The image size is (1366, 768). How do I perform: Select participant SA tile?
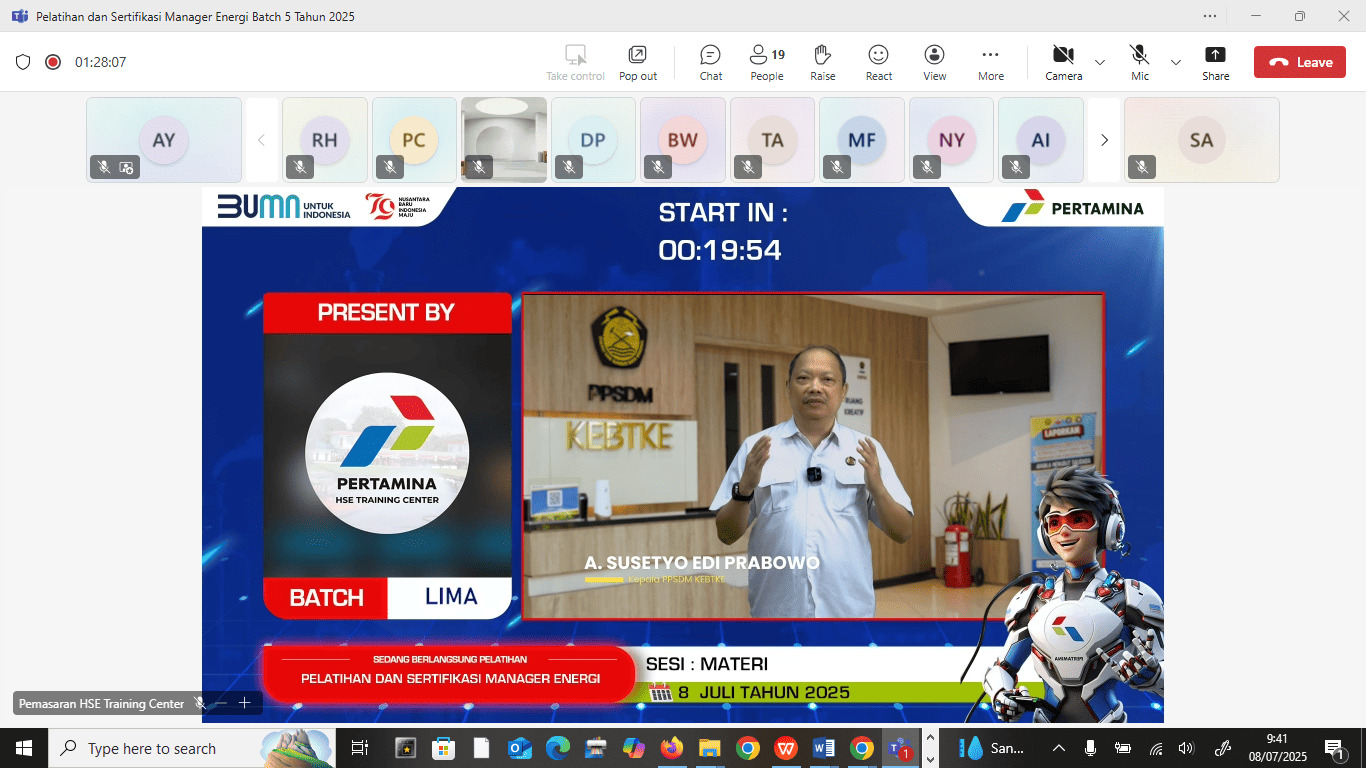coord(1202,140)
